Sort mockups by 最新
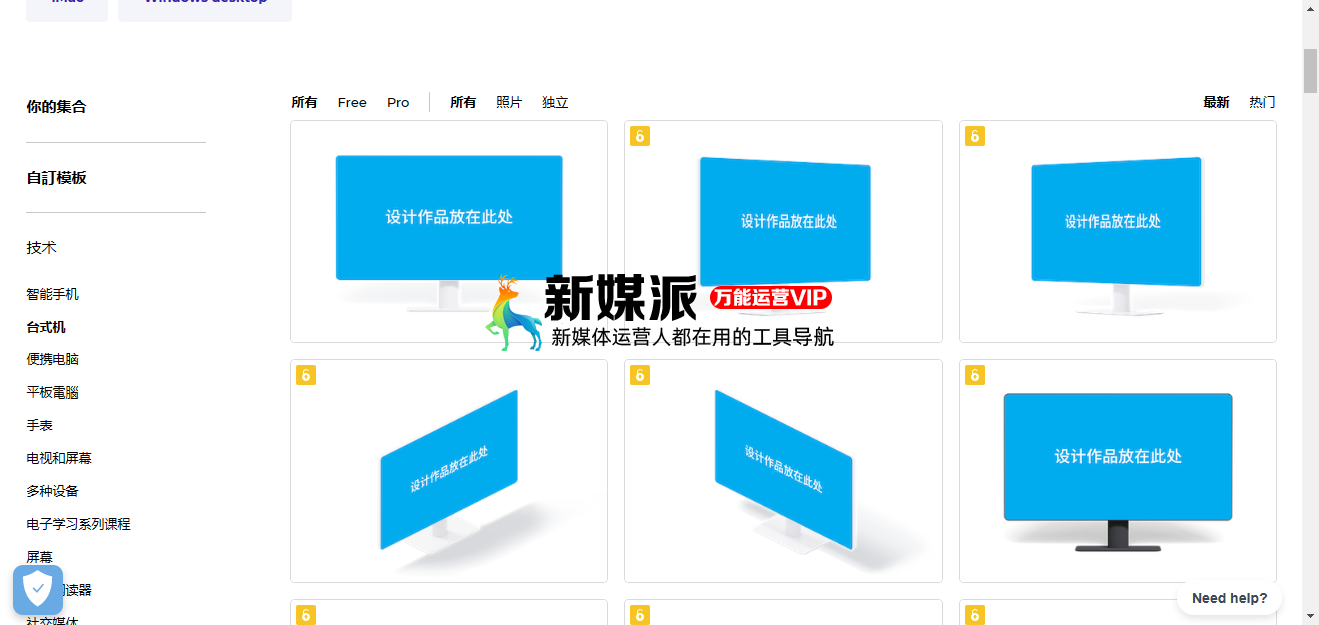This screenshot has width=1319, height=625. 1216,102
